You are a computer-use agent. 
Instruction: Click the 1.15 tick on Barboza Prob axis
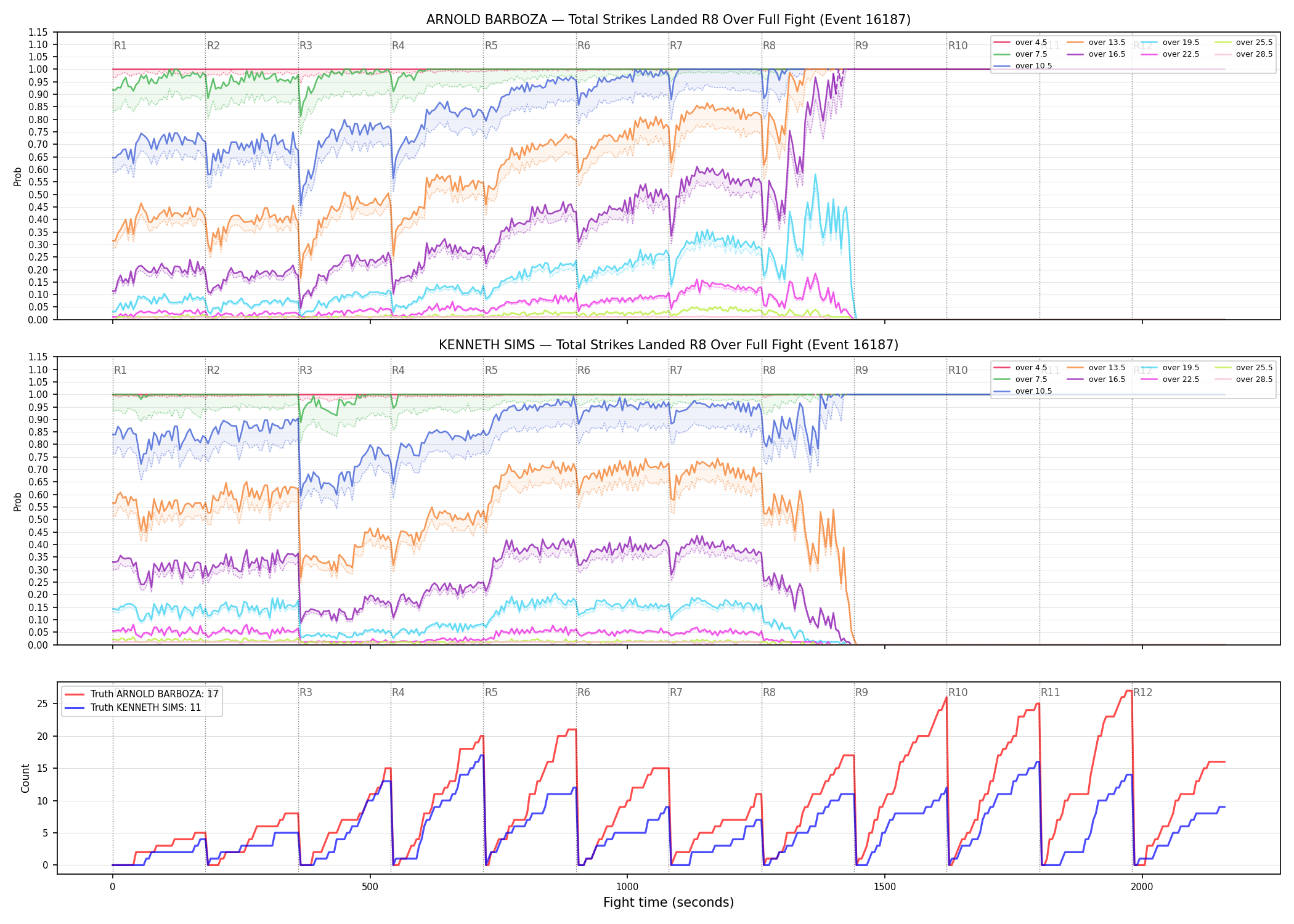click(x=38, y=33)
